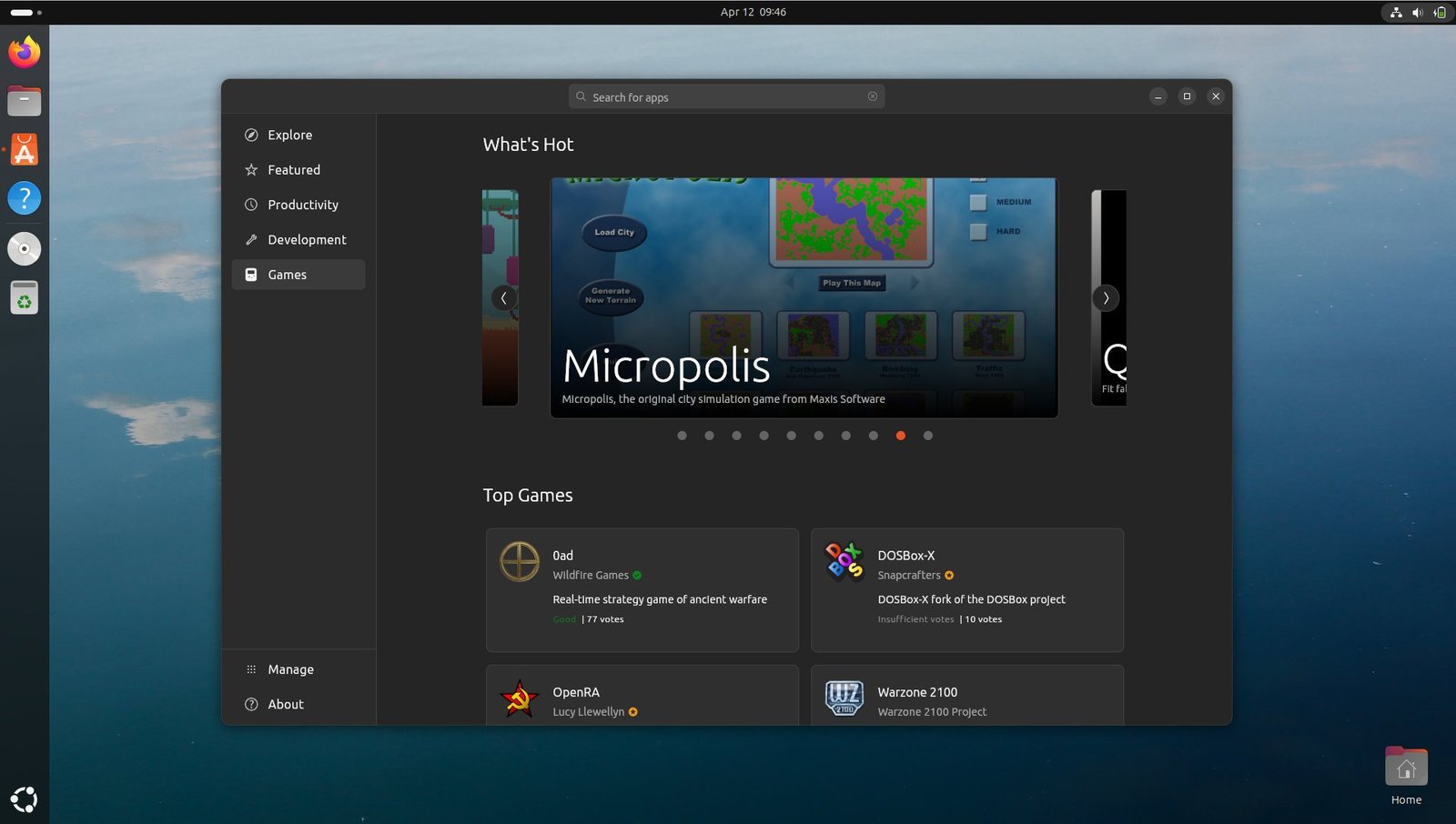
Task: Open system status menu in top bar
Action: [x=1417, y=13]
